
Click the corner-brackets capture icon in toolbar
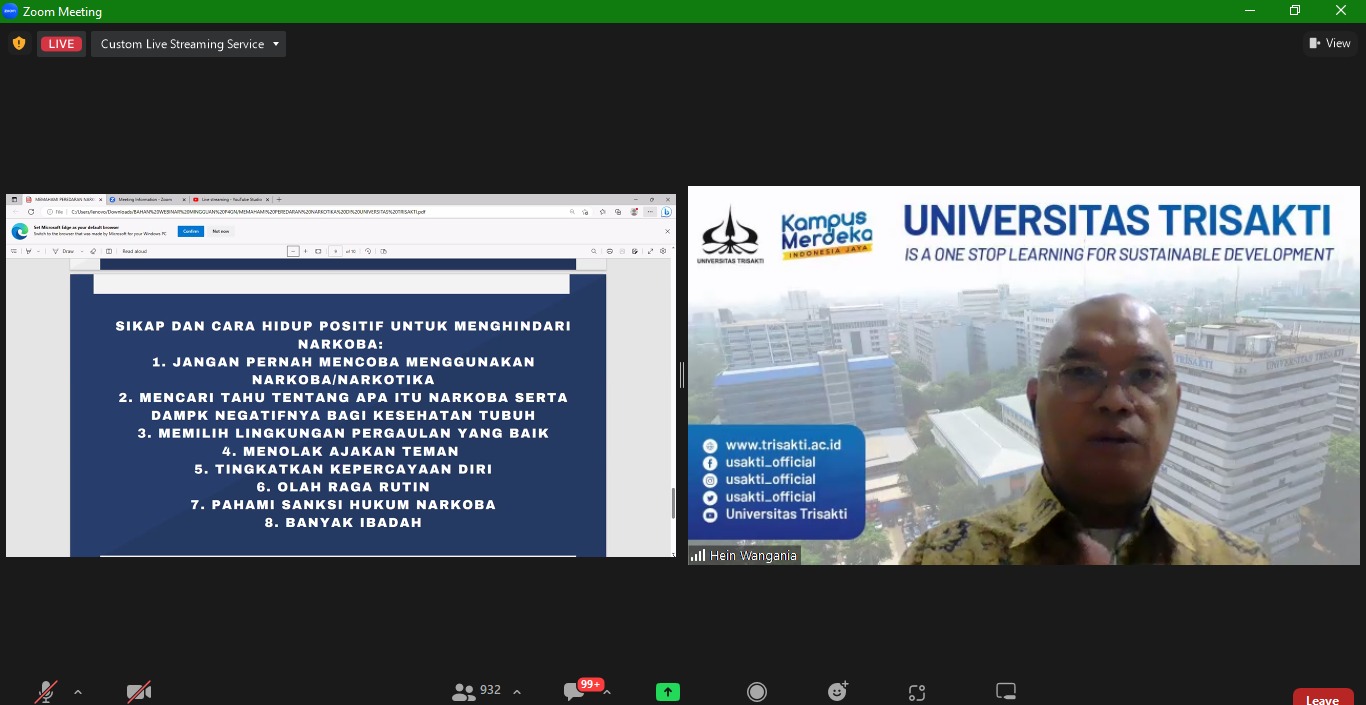point(917,692)
